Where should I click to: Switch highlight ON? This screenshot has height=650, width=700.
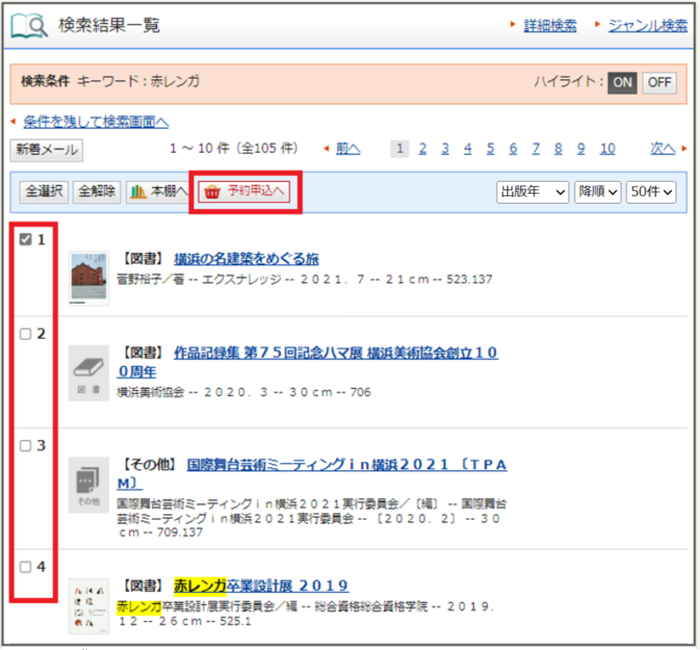coord(623,83)
